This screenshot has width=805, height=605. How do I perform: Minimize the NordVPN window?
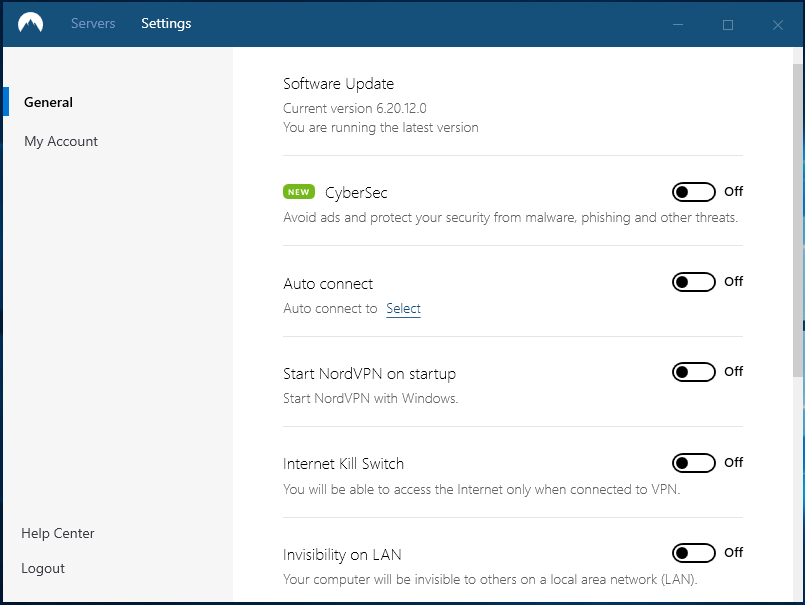pyautogui.click(x=678, y=24)
